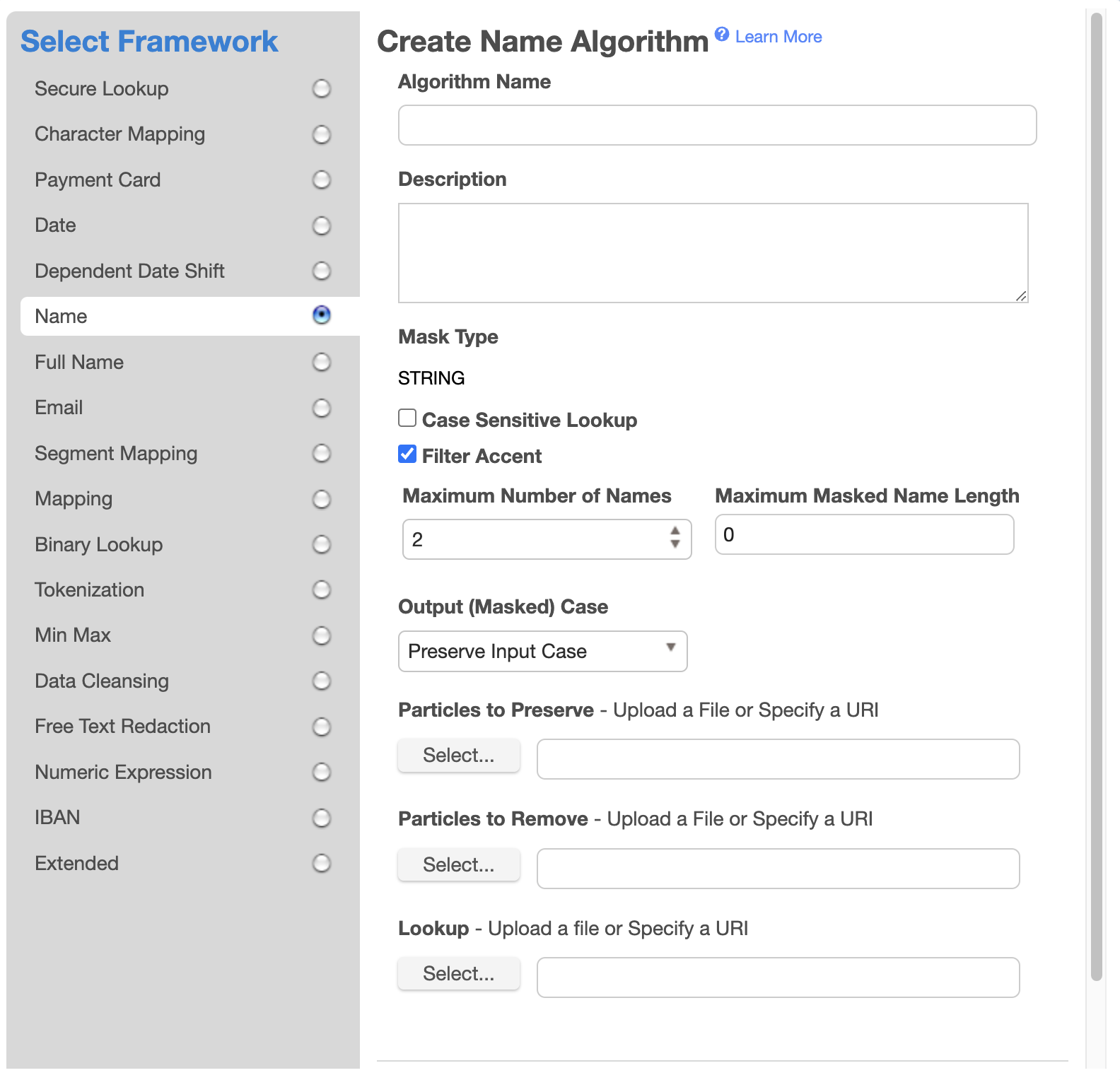Click the Maximum Masked Name Length field
The image size is (1120, 1080).
click(864, 535)
